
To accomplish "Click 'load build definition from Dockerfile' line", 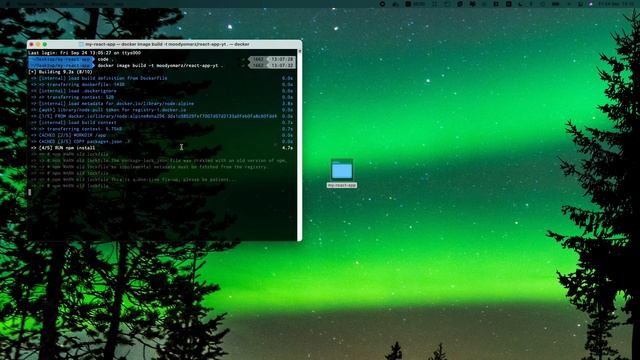I will click(x=99, y=78).
